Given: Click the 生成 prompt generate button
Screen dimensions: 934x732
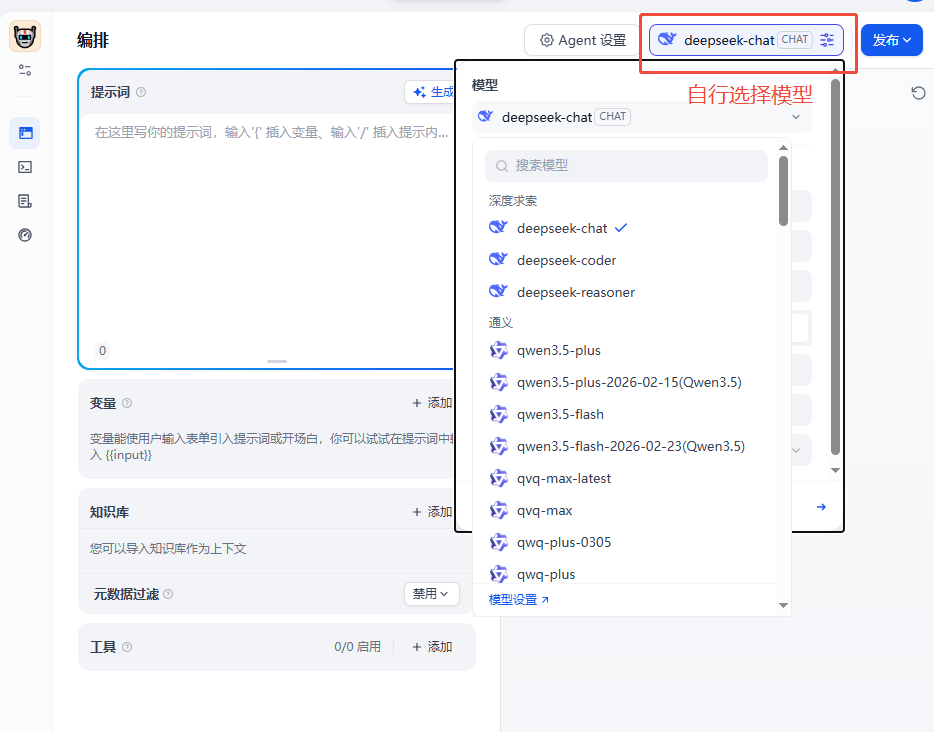Looking at the screenshot, I should (432, 92).
